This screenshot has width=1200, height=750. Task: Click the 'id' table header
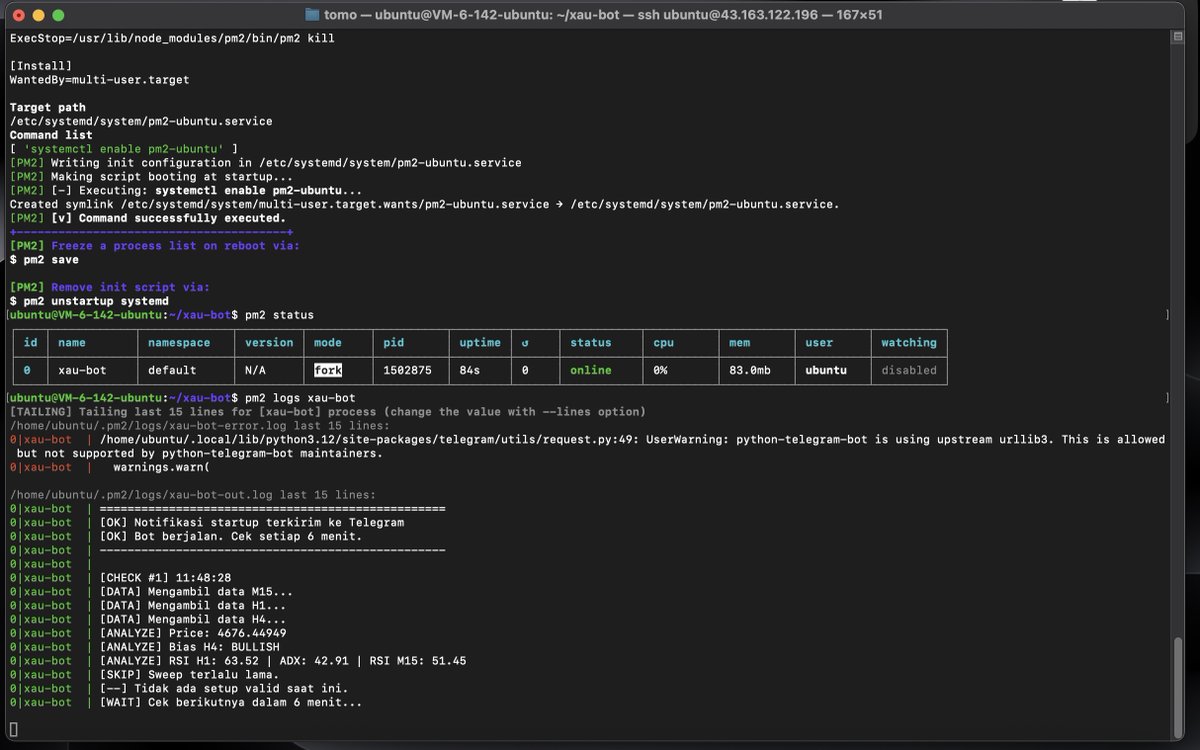coord(30,342)
